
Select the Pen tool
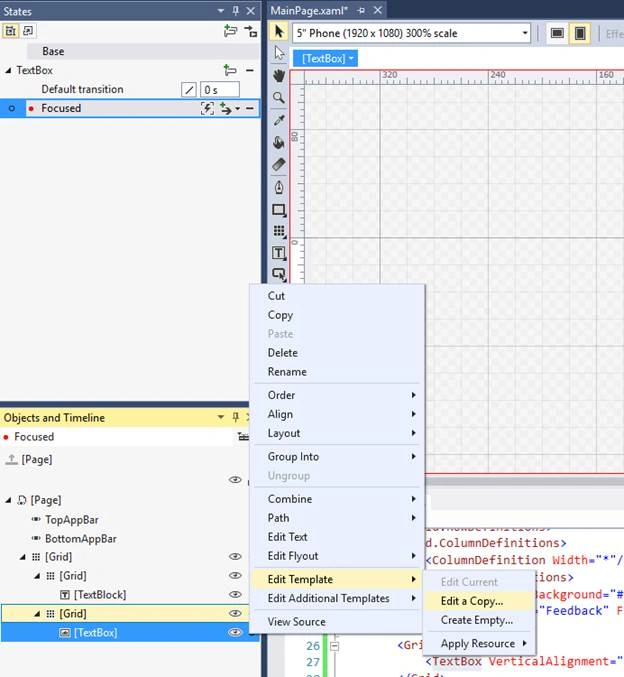pos(279,187)
